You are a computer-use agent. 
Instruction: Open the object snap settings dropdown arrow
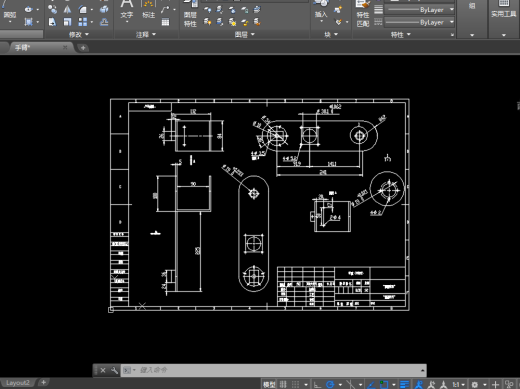coord(394,385)
